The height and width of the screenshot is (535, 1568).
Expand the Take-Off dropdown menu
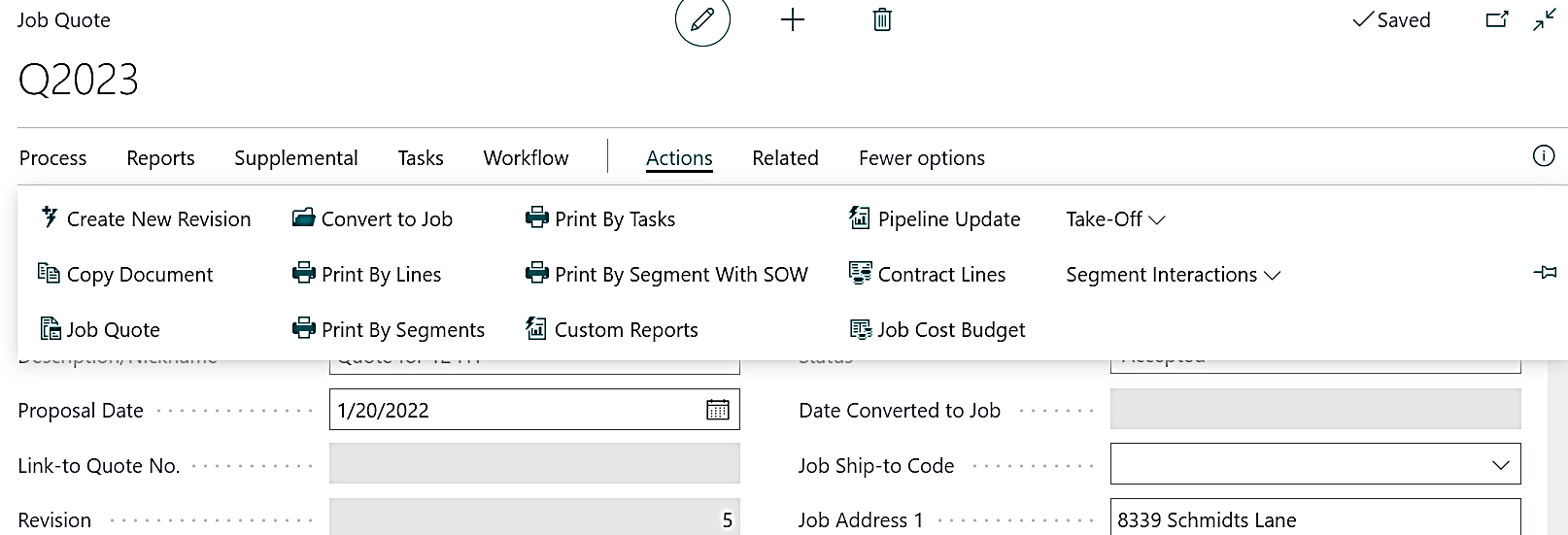(x=1114, y=219)
